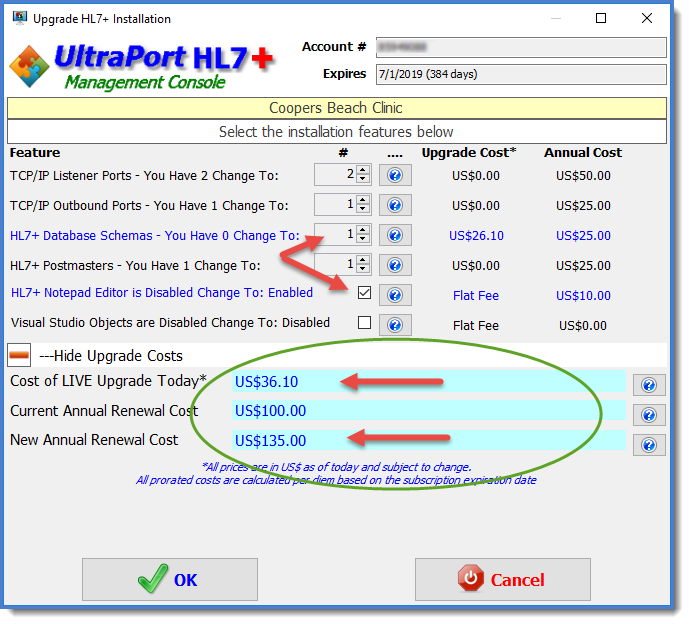
Task: Increase Listener Ports count with up arrow
Action: coord(363,171)
